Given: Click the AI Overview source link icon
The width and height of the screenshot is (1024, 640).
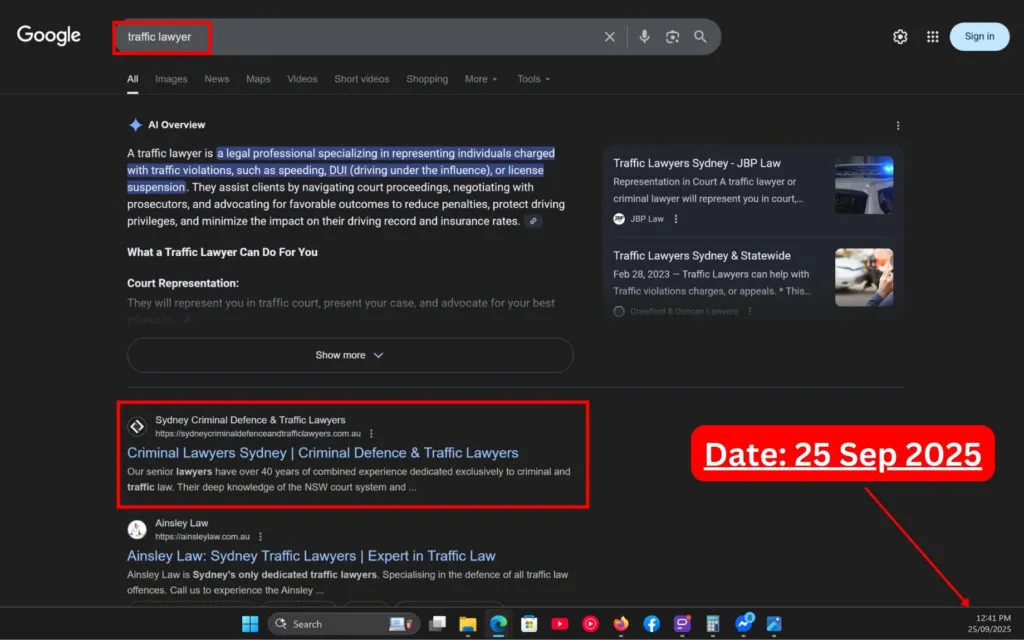Looking at the screenshot, I should pos(533,221).
